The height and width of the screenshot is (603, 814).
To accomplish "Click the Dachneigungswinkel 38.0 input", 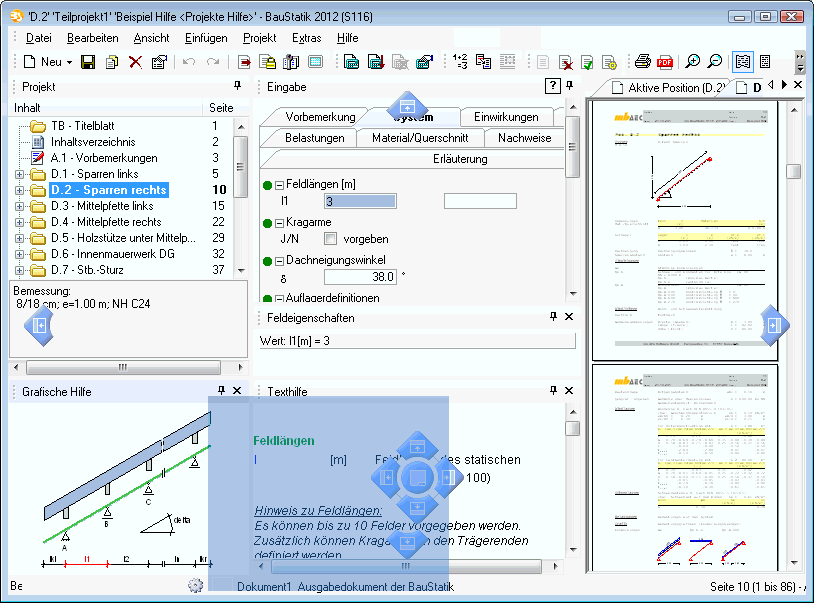I will [360, 277].
